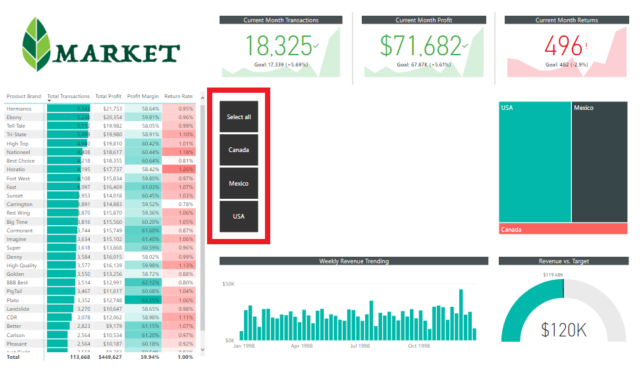Viewport: 640px width, 368px height.
Task: Select the CDR brand row
Action: tap(100, 317)
